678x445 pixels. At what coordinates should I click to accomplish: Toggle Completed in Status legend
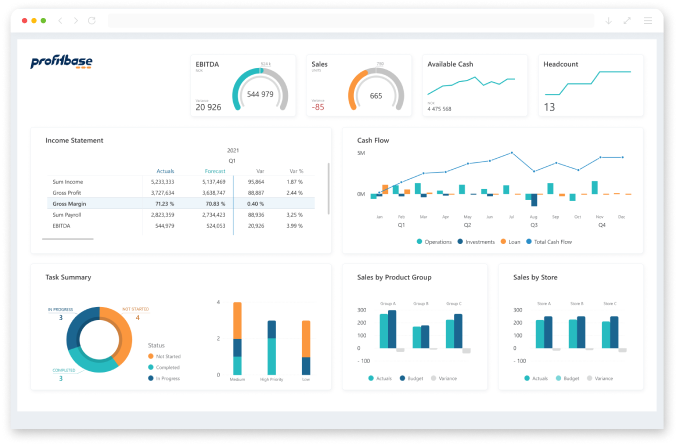[164, 367]
